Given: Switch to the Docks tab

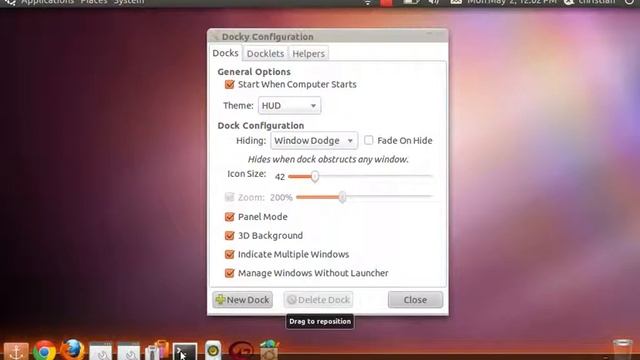Looking at the screenshot, I should 225,53.
